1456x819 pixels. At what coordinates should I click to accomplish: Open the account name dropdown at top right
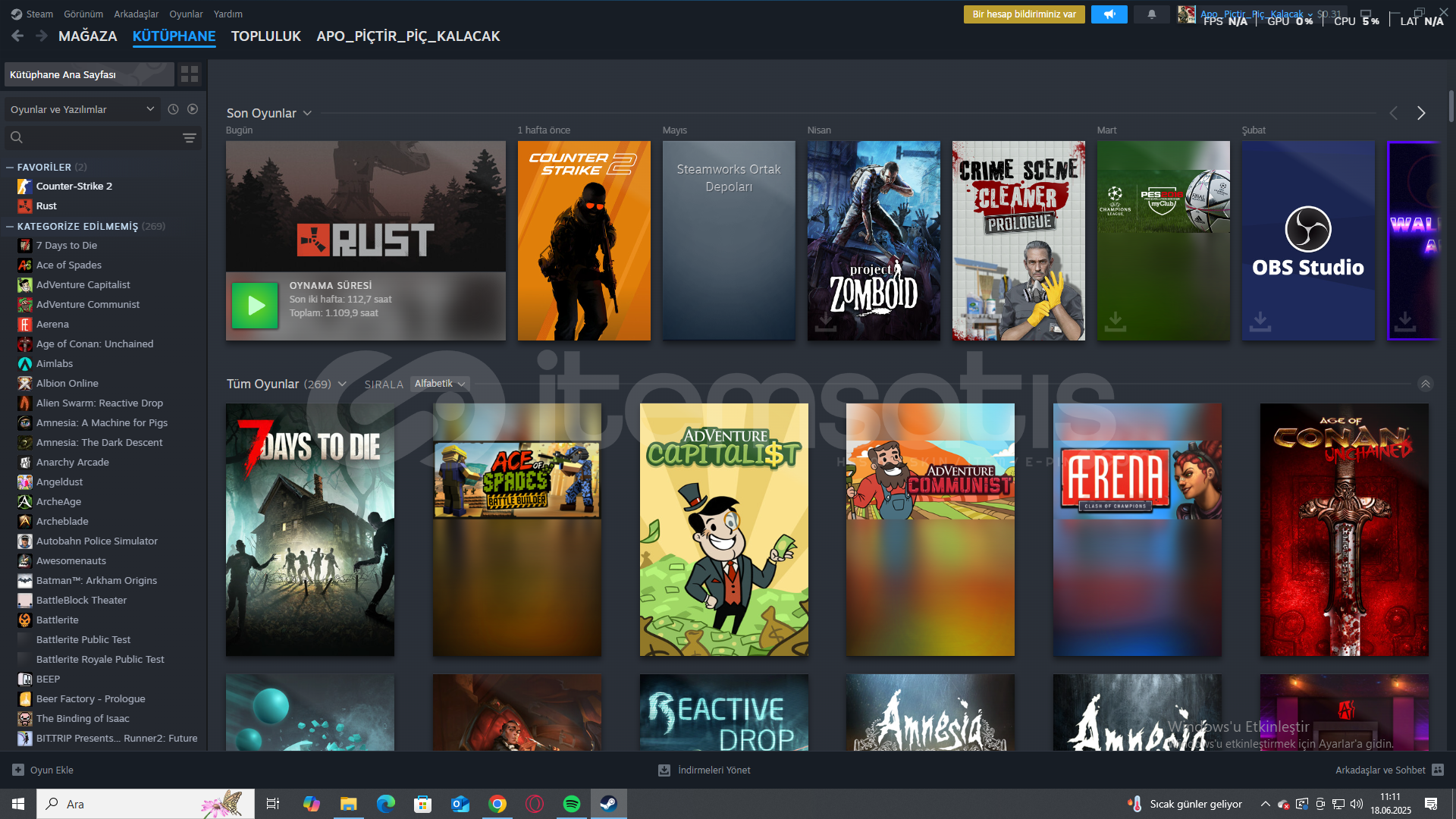tap(1257, 14)
